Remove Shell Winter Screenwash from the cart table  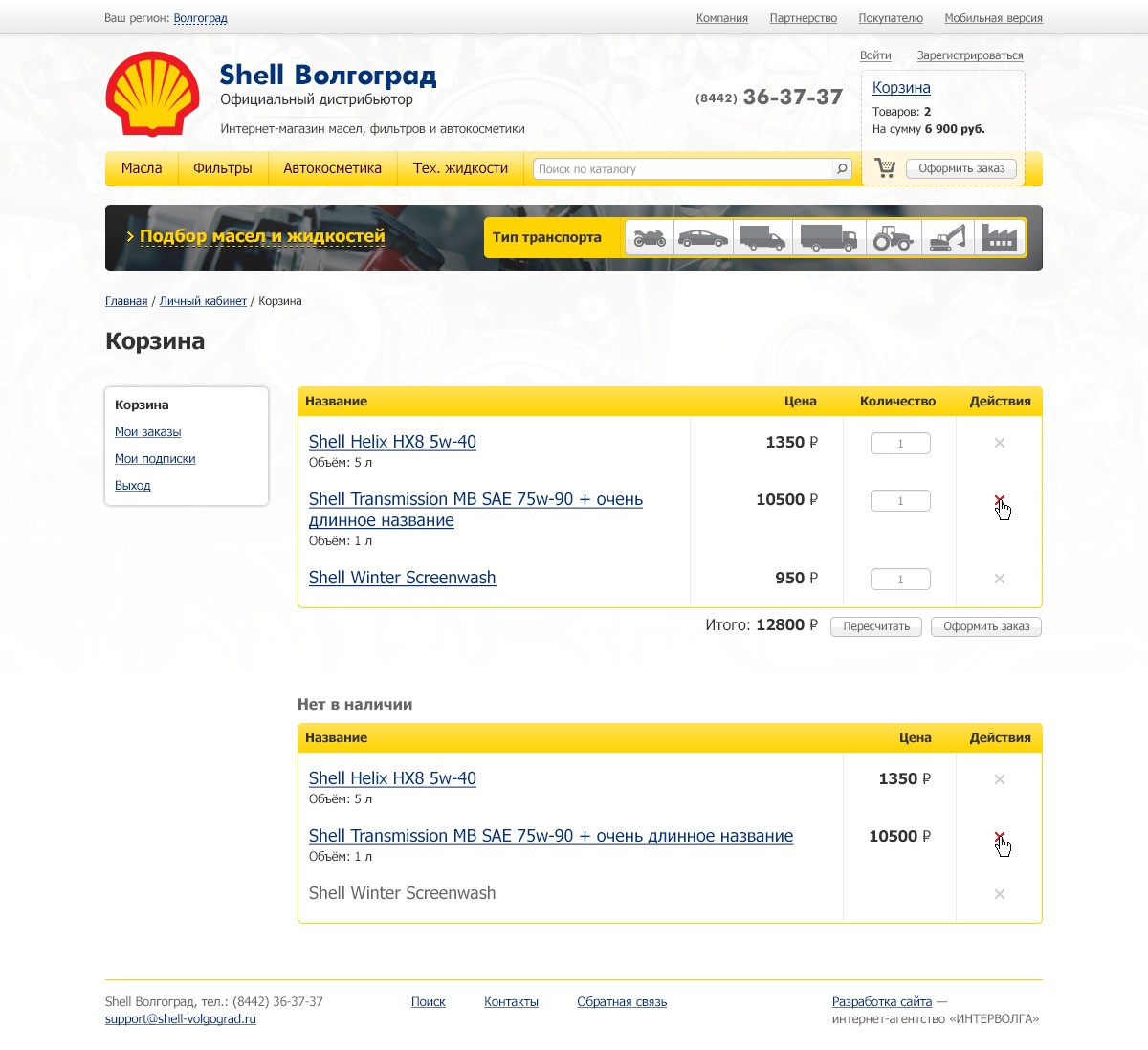[x=1000, y=579]
